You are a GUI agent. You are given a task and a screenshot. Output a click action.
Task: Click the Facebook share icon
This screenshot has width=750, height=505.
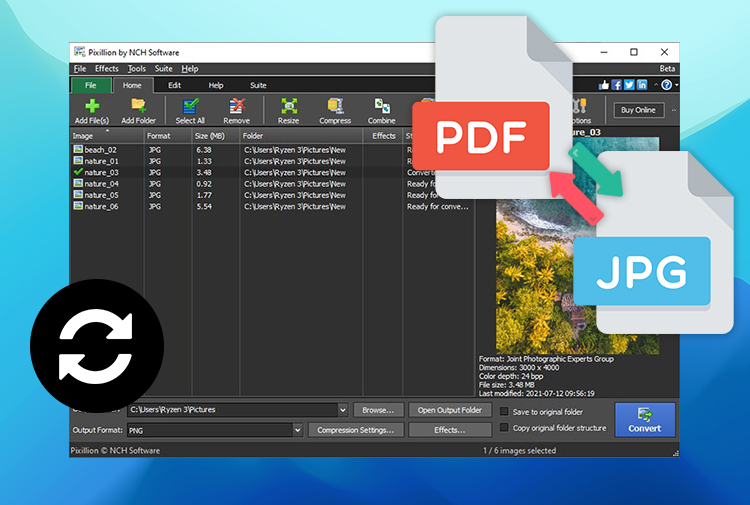point(617,85)
